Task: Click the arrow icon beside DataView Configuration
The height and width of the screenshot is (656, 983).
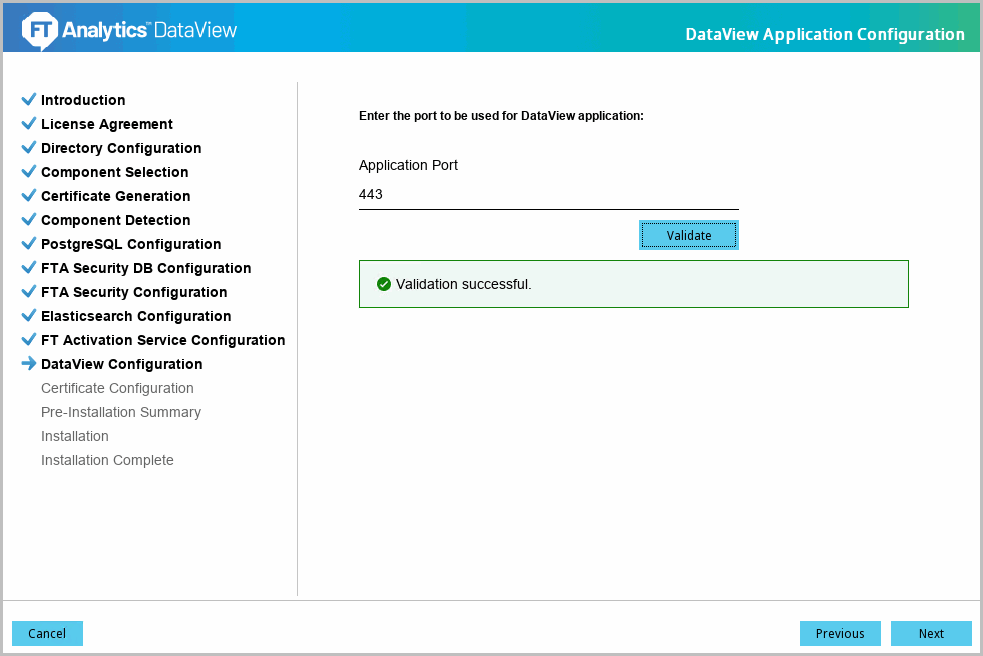Action: point(29,364)
